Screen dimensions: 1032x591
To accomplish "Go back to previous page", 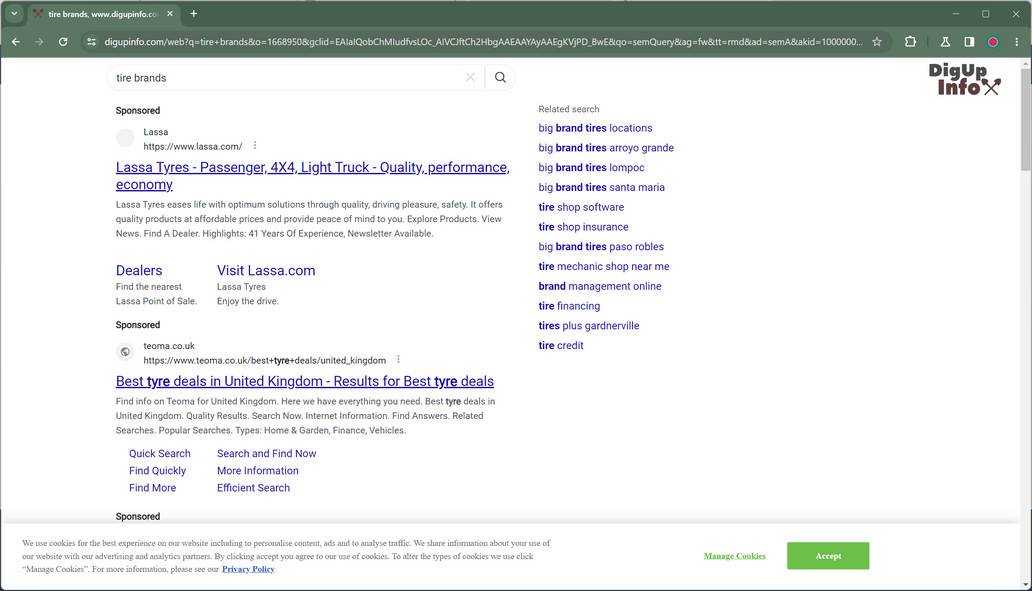I will (15, 42).
